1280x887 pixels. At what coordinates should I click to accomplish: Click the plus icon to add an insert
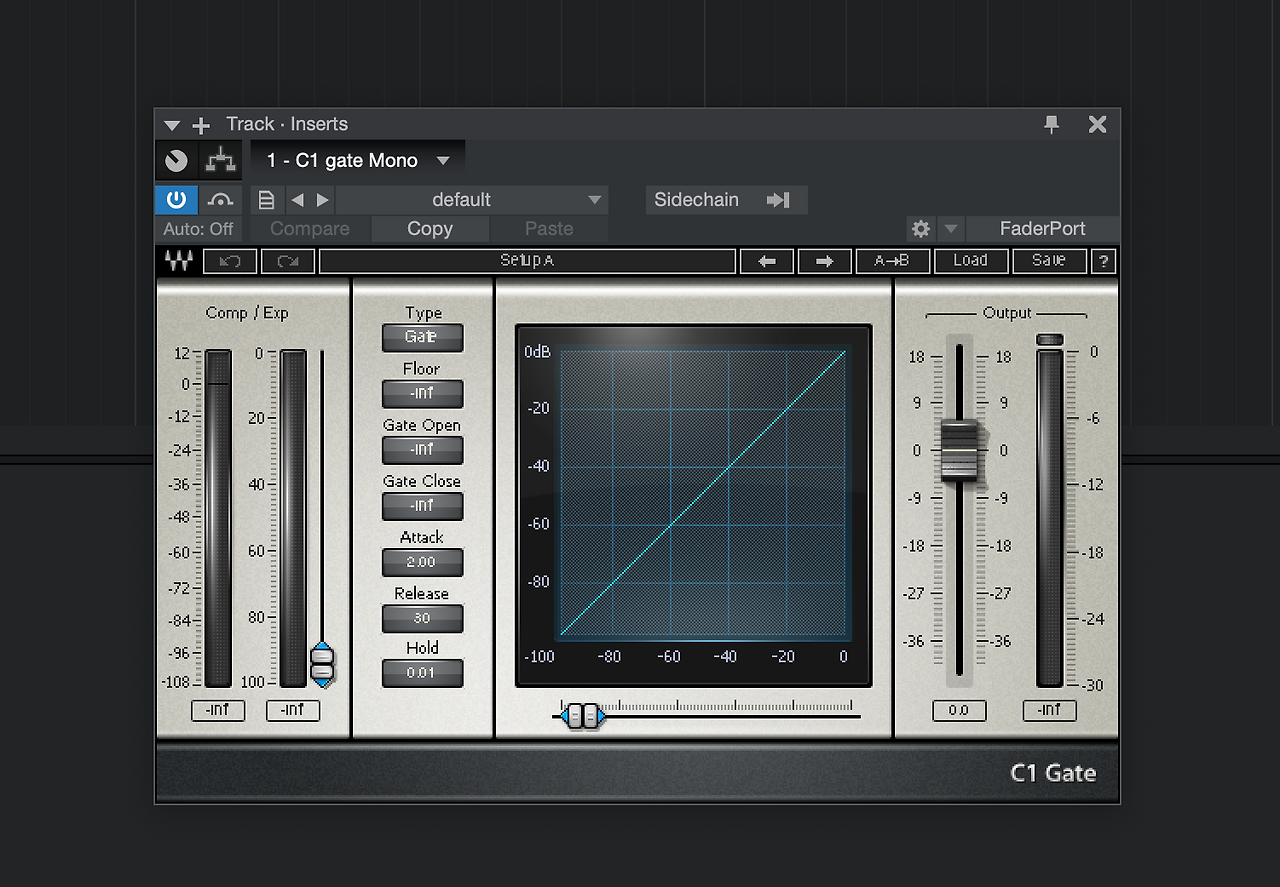coord(201,125)
